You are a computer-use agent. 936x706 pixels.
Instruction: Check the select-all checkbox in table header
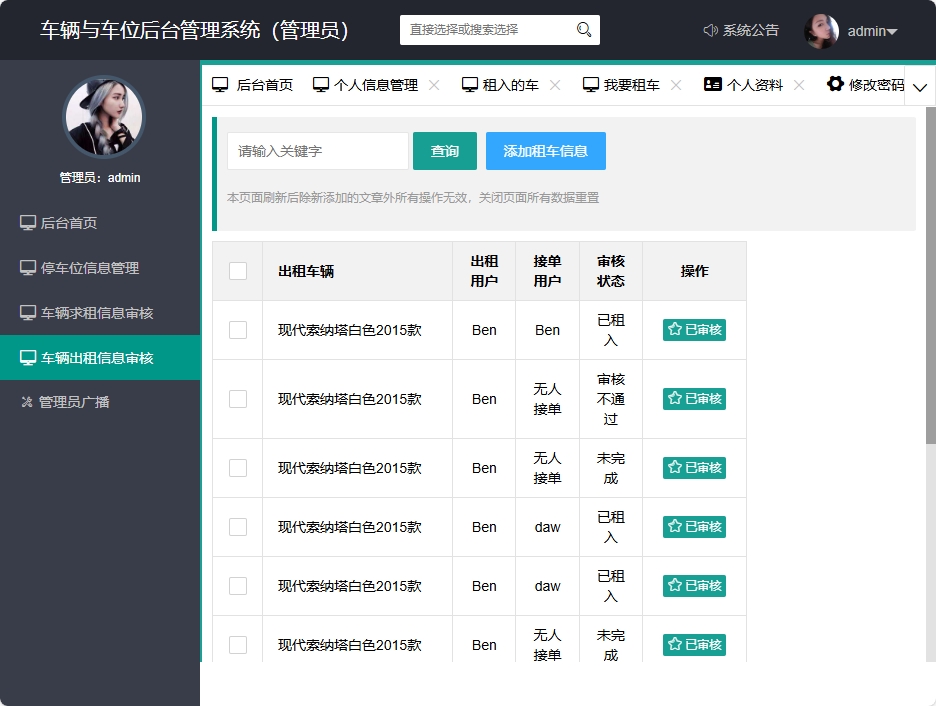pos(237,270)
